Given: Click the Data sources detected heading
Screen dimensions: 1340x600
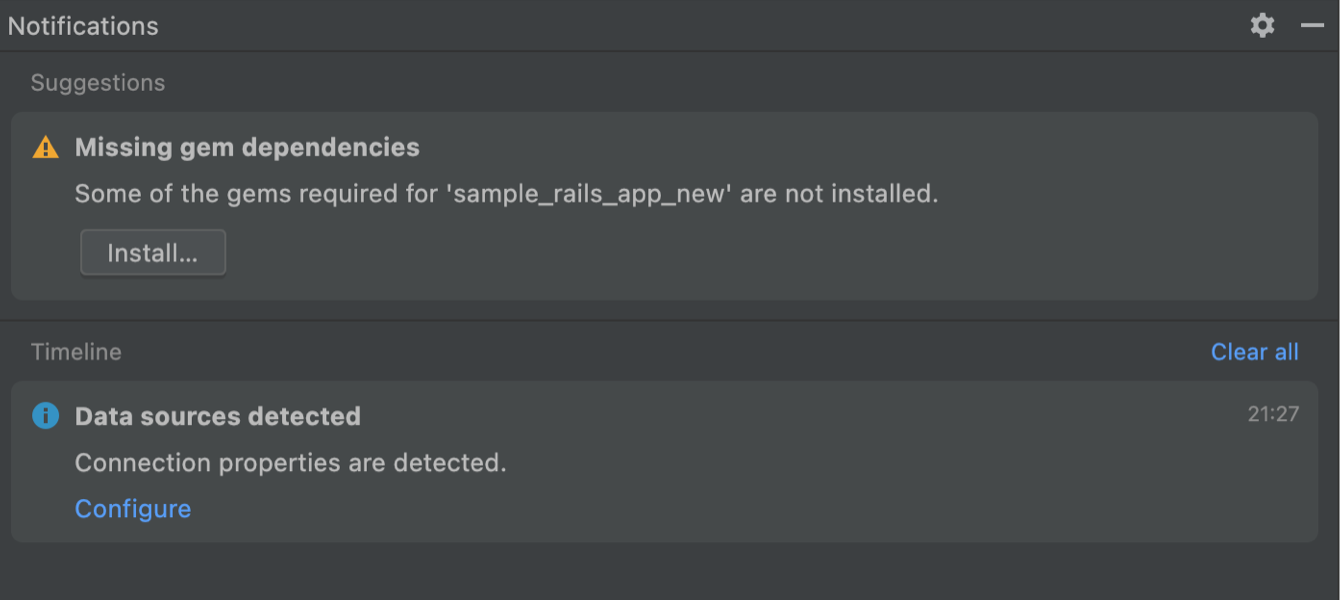Looking at the screenshot, I should pyautogui.click(x=217, y=416).
